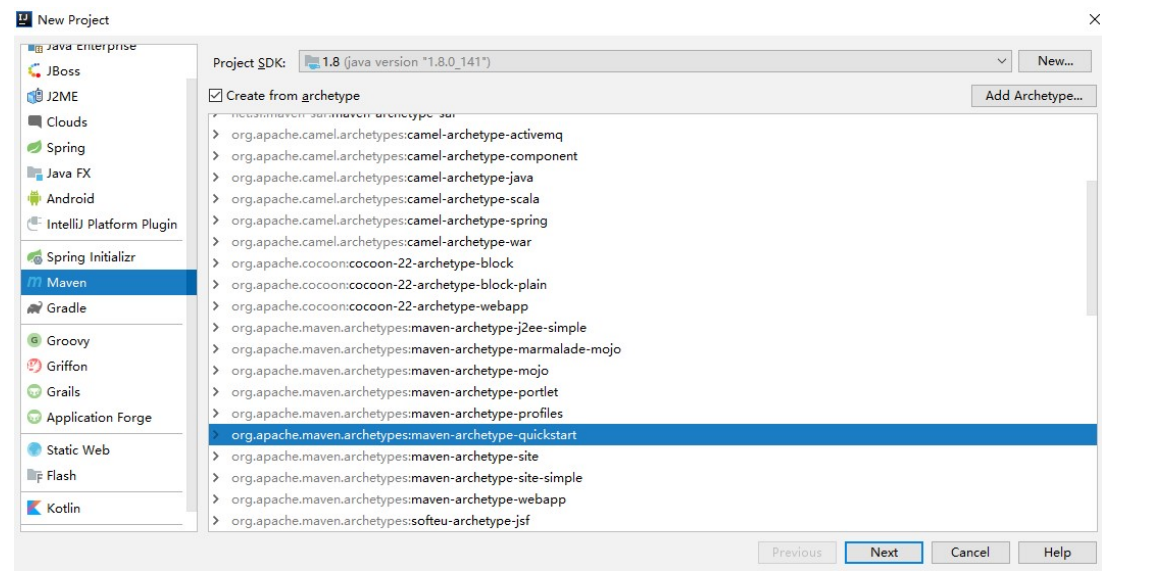This screenshot has width=1154, height=581.
Task: Select JBoss project type
Action: point(104,71)
